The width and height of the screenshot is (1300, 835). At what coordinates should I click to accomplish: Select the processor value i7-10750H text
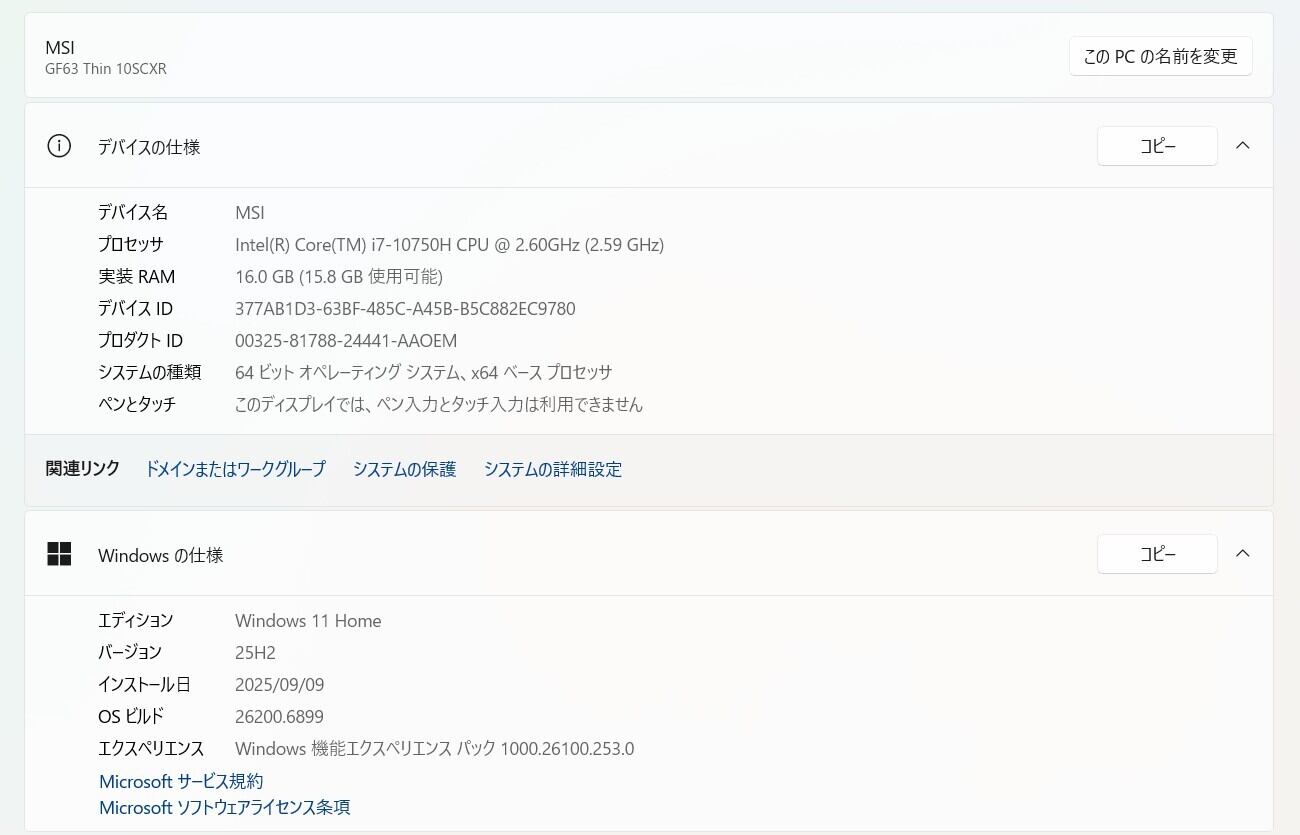pyautogui.click(x=449, y=244)
